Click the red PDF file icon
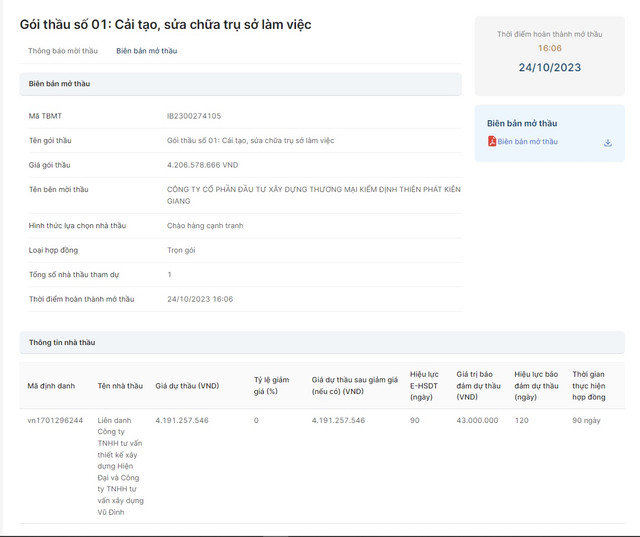 tap(492, 142)
